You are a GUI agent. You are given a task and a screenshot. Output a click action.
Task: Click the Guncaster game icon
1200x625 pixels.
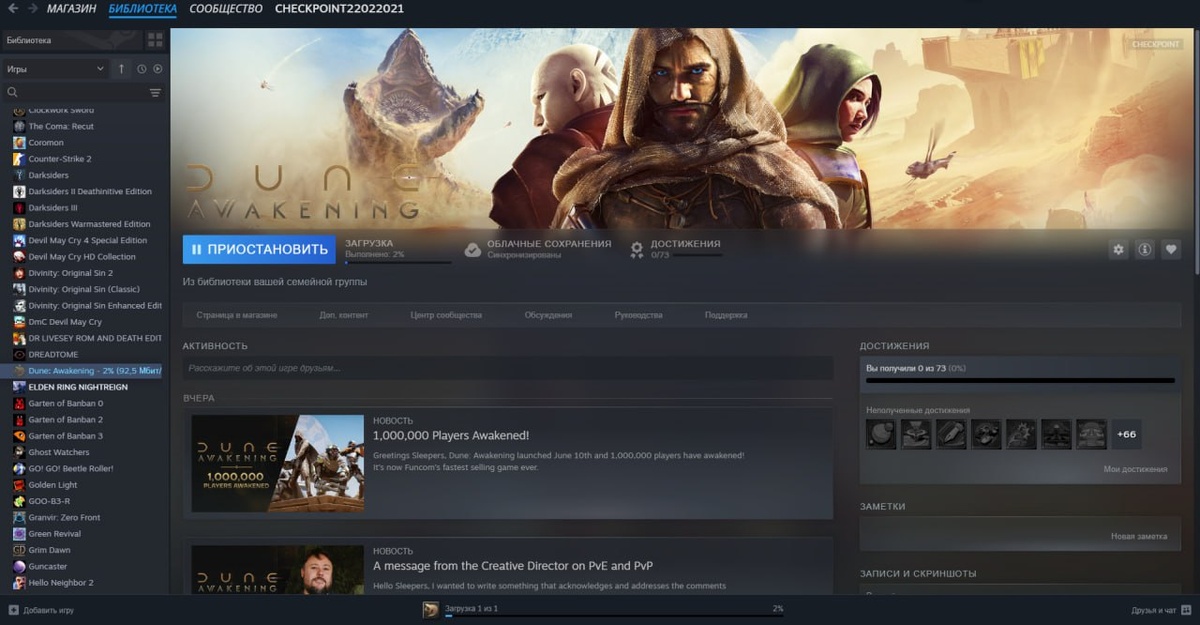[19, 566]
